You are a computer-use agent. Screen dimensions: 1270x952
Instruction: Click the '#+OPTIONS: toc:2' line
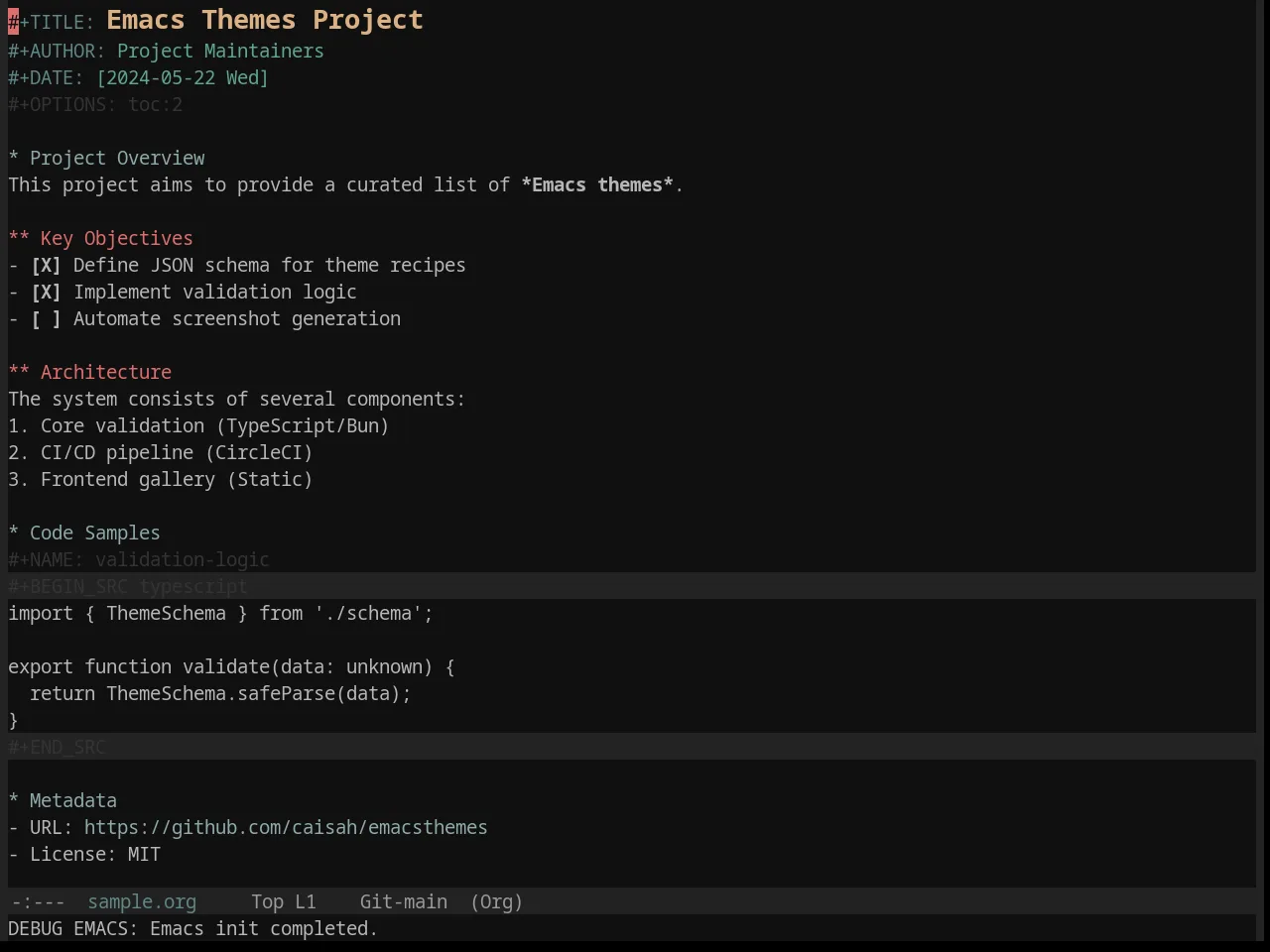click(95, 105)
